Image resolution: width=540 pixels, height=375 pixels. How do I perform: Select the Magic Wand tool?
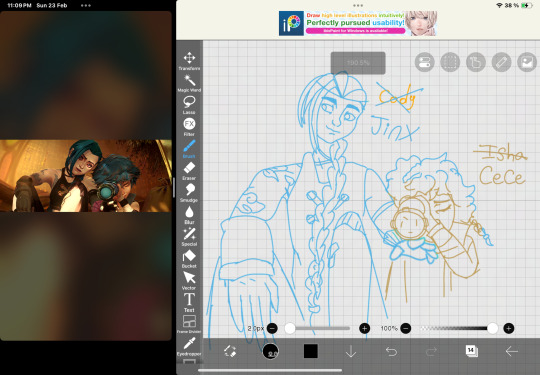tap(189, 83)
